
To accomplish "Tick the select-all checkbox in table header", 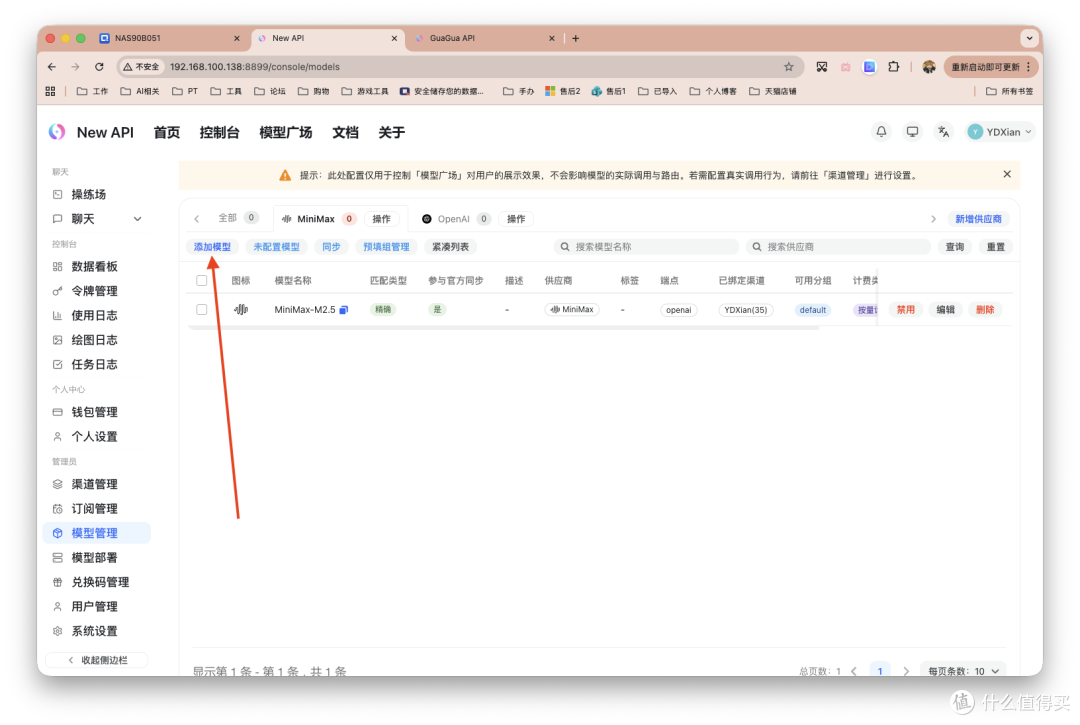I will pyautogui.click(x=201, y=280).
